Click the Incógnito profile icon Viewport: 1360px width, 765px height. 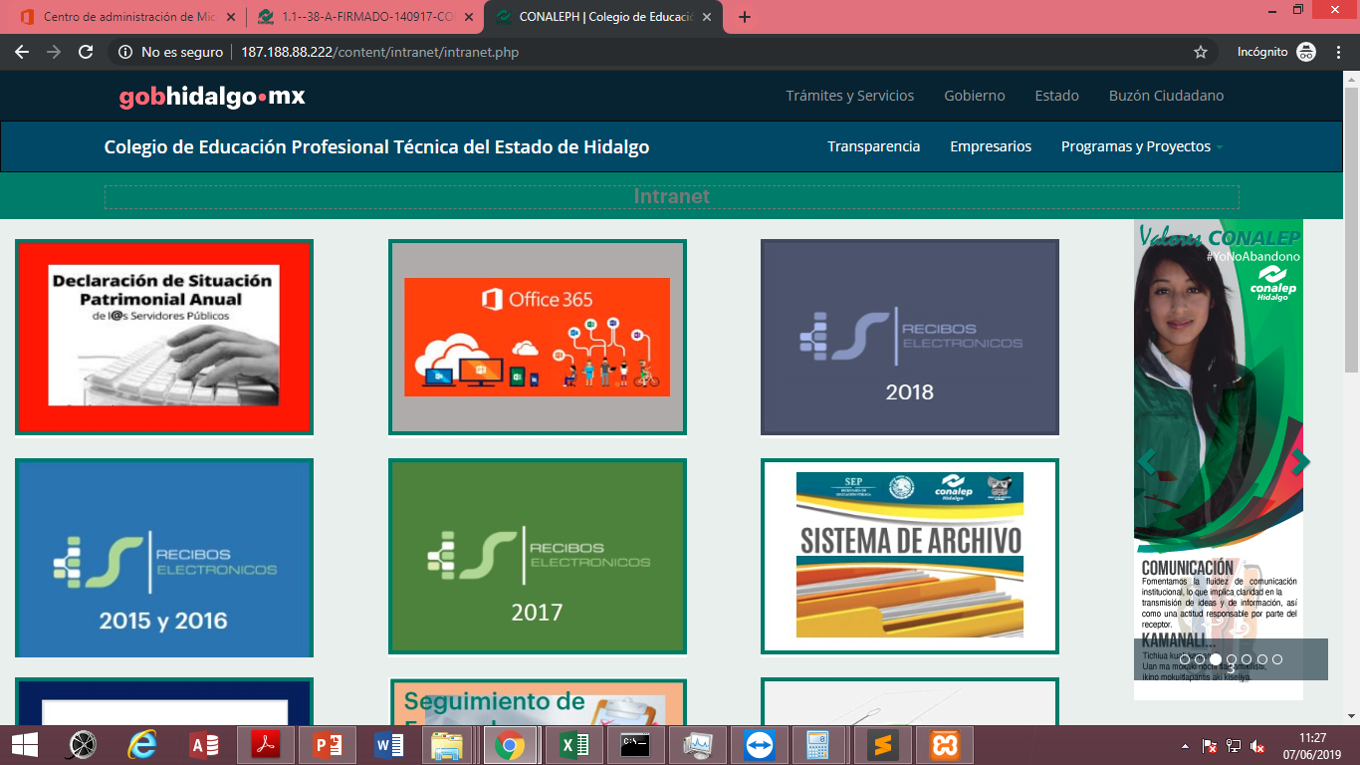pyautogui.click(x=1306, y=52)
